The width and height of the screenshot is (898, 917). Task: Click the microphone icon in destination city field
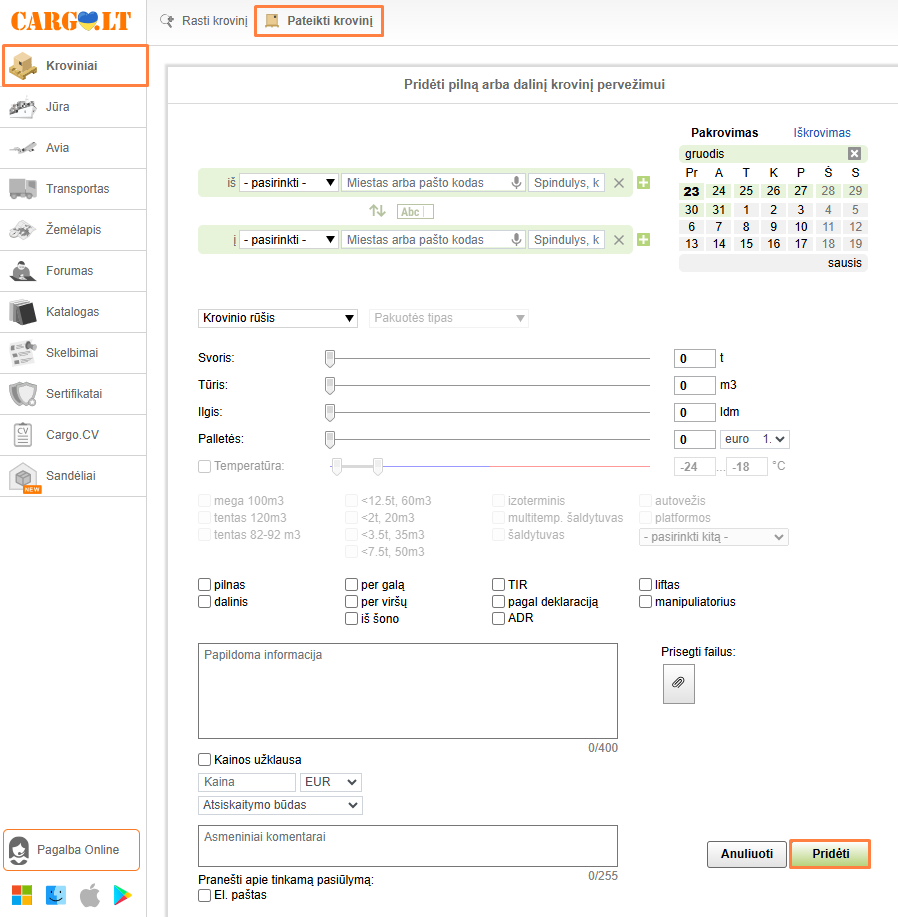[517, 240]
